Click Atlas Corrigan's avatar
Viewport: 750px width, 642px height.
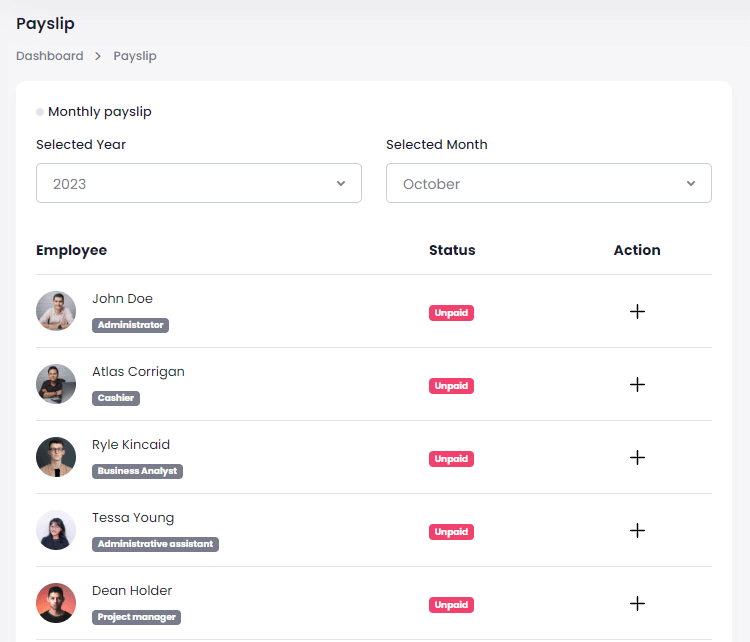click(x=56, y=384)
